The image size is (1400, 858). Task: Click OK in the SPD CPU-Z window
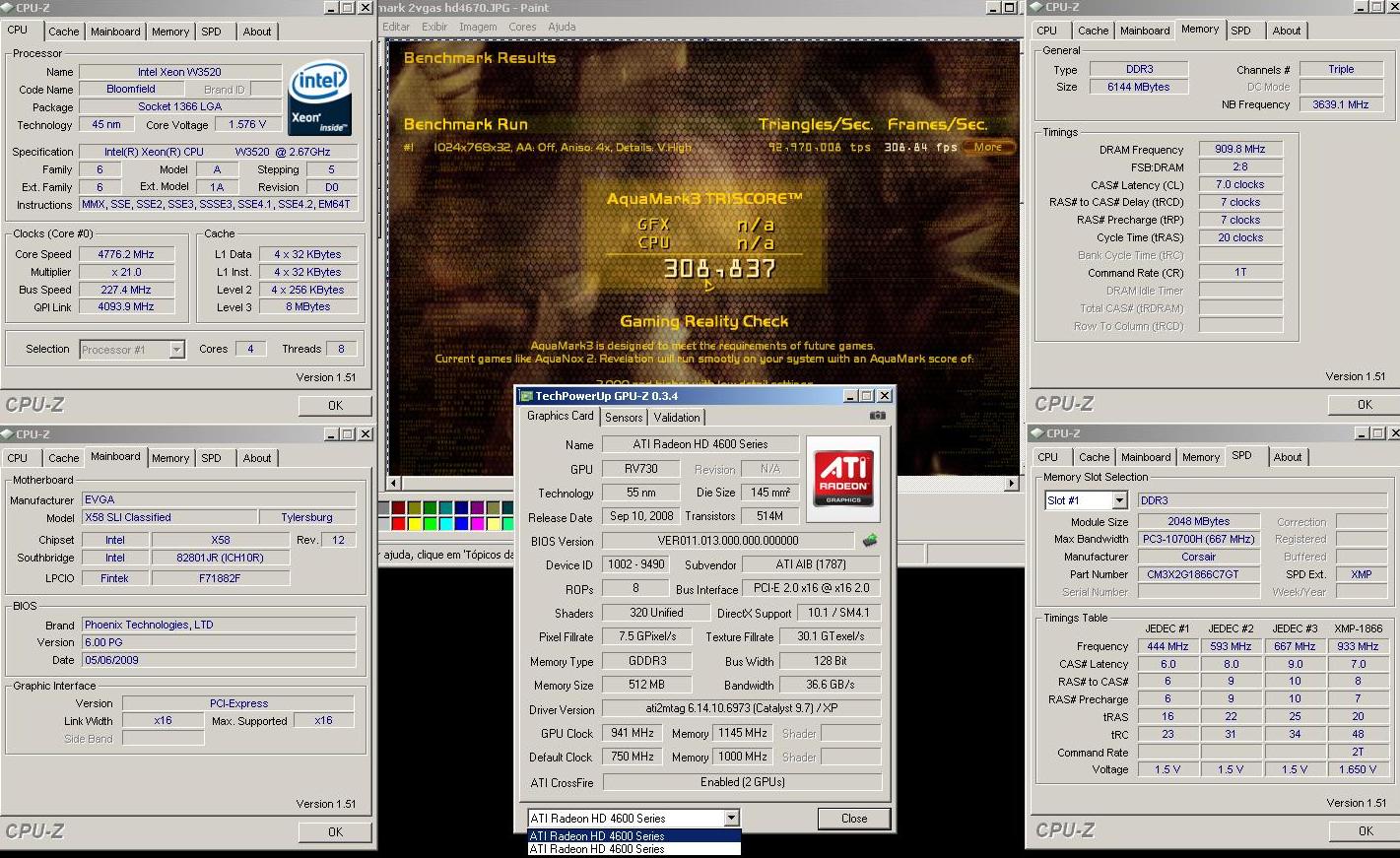(1365, 830)
